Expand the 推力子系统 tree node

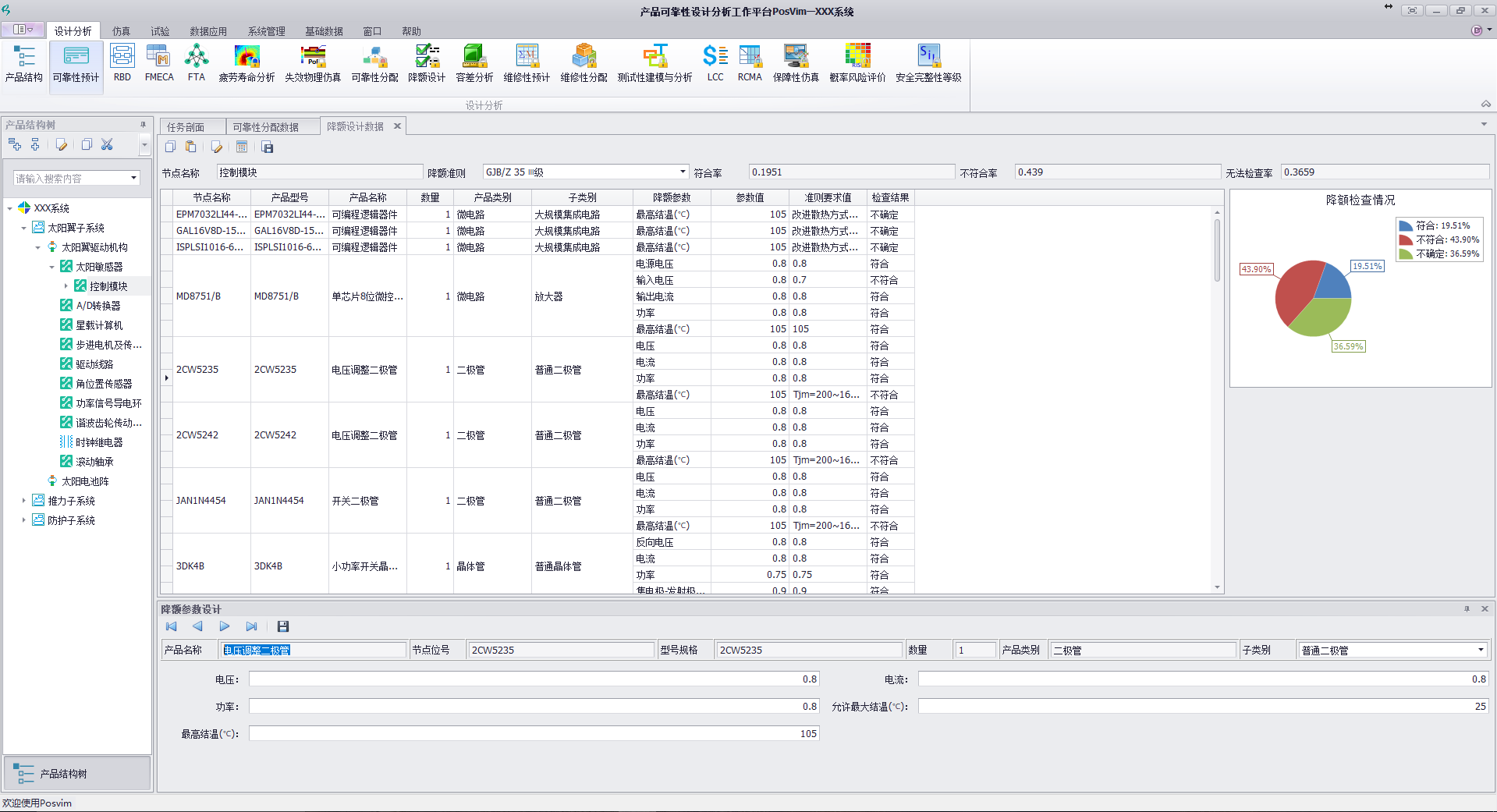23,501
